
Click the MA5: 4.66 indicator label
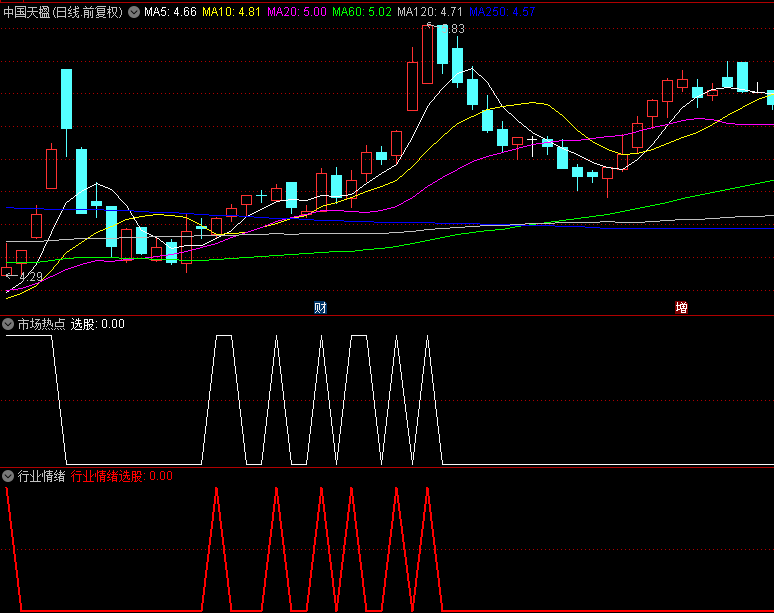point(170,12)
